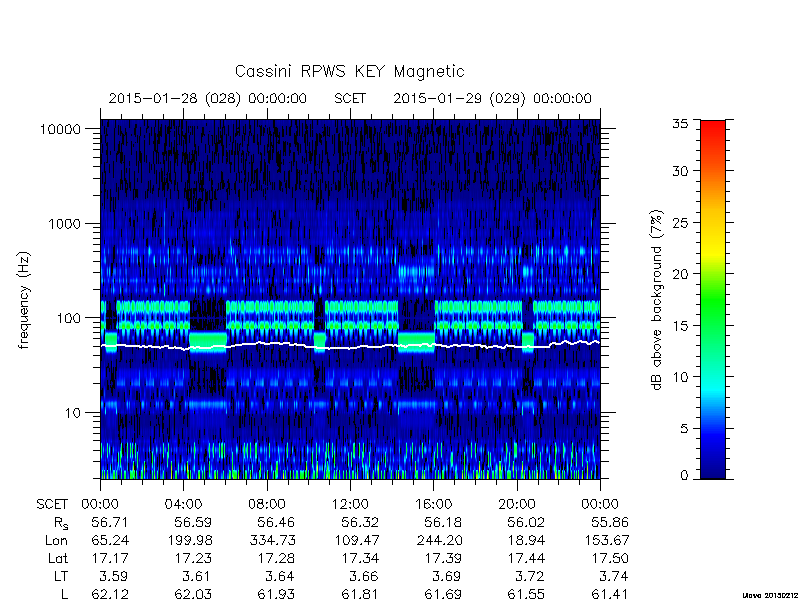This screenshot has width=800, height=600.
Task: Click the "dB above background (7%)" label
Action: (x=657, y=300)
